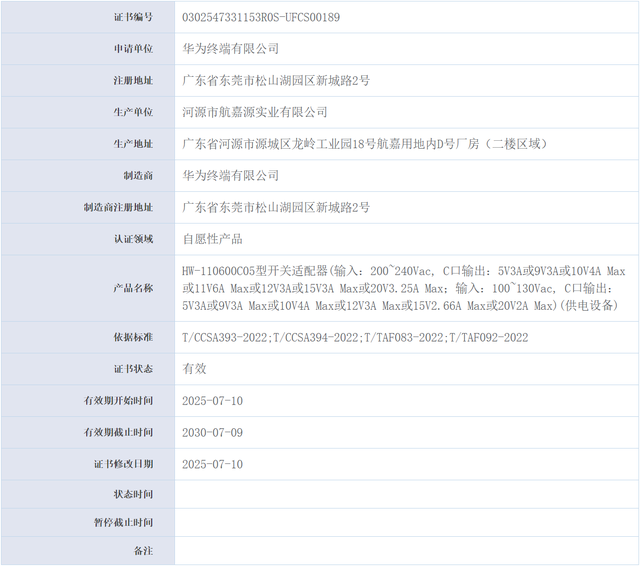Click the 制造商注册地址 label cell
The image size is (640, 566).
click(x=88, y=207)
